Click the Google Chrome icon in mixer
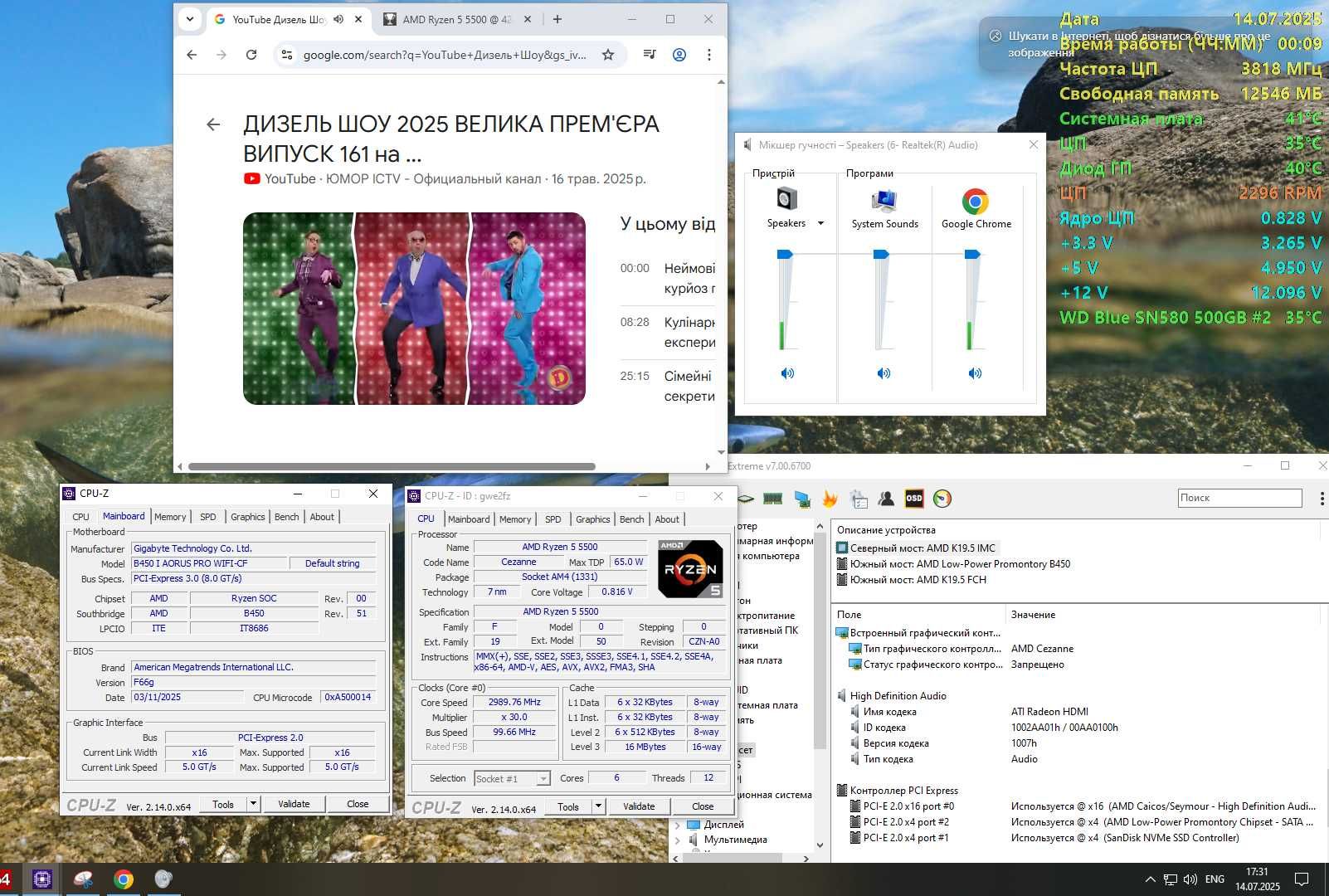Viewport: 1329px width, 896px height. pos(976,201)
